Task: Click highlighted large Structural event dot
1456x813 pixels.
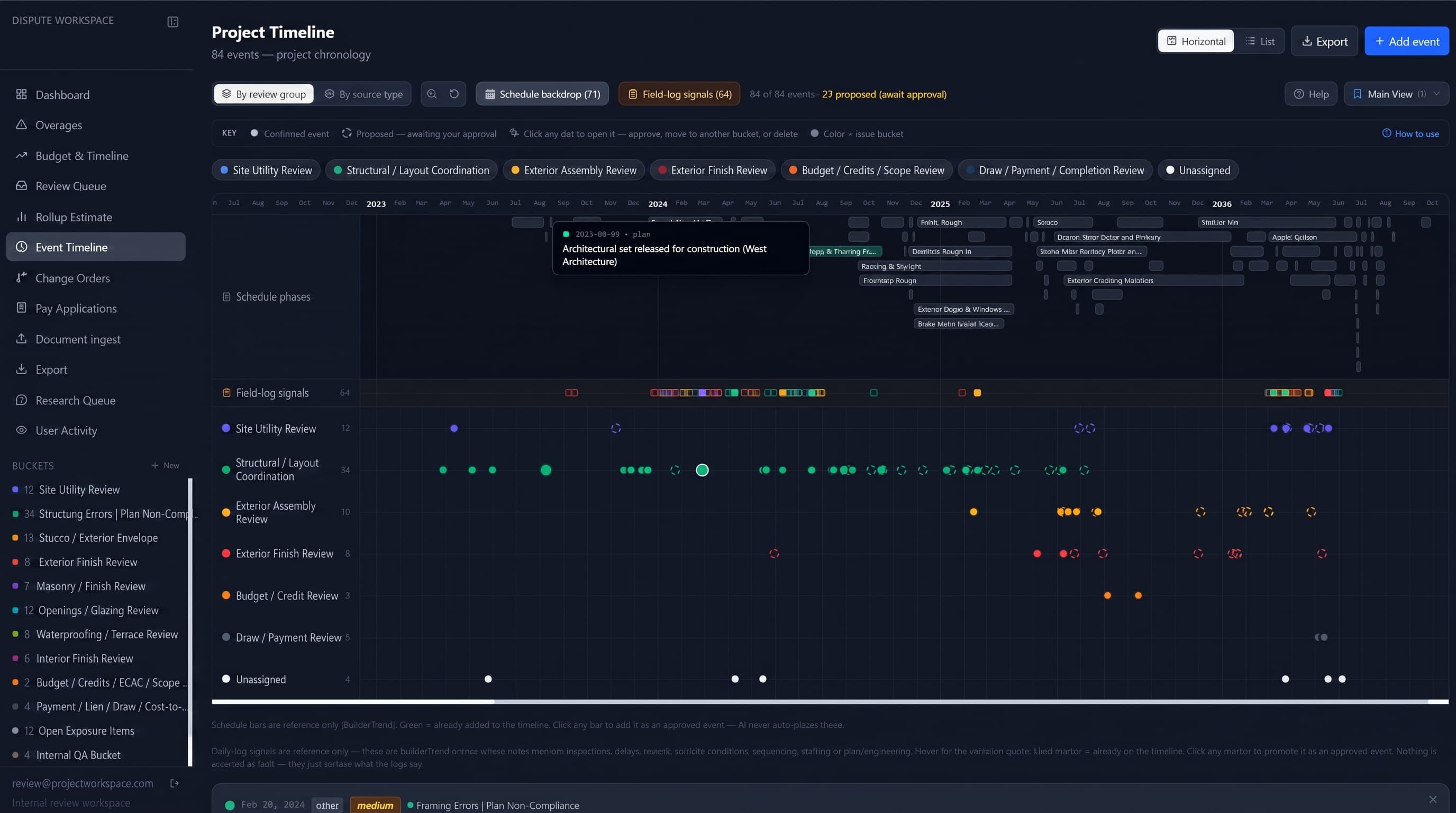Action: [x=702, y=470]
